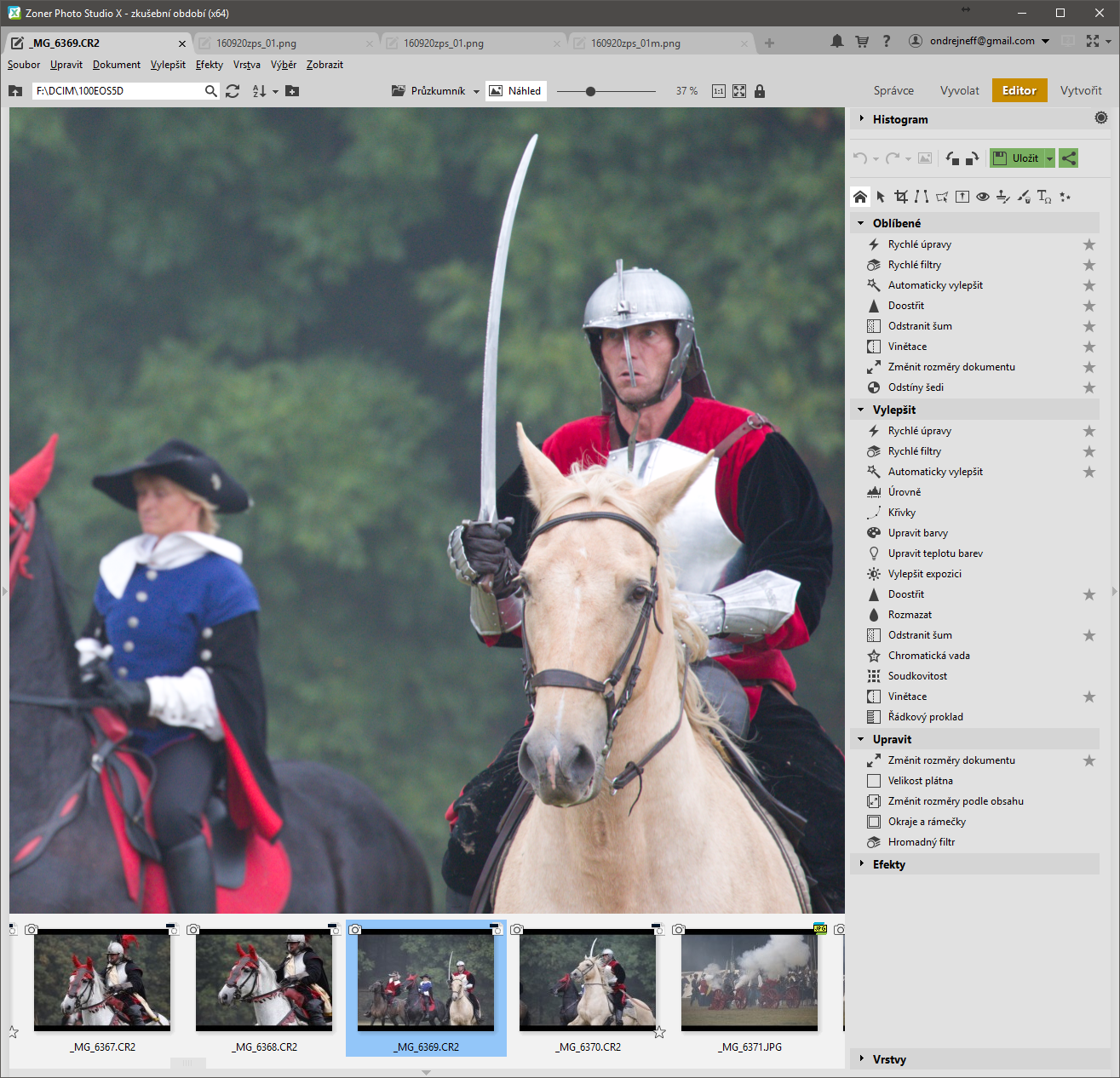Select the red-eye removal eye tool
This screenshot has width=1120, height=1078.
[983, 198]
